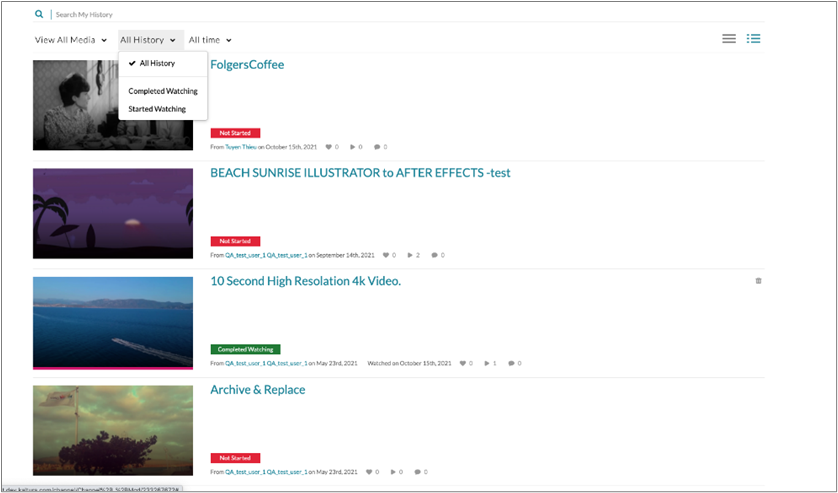Screen dimensions: 838x493
Task: Click the comments icon on 10 Second video
Action: pyautogui.click(x=511, y=364)
